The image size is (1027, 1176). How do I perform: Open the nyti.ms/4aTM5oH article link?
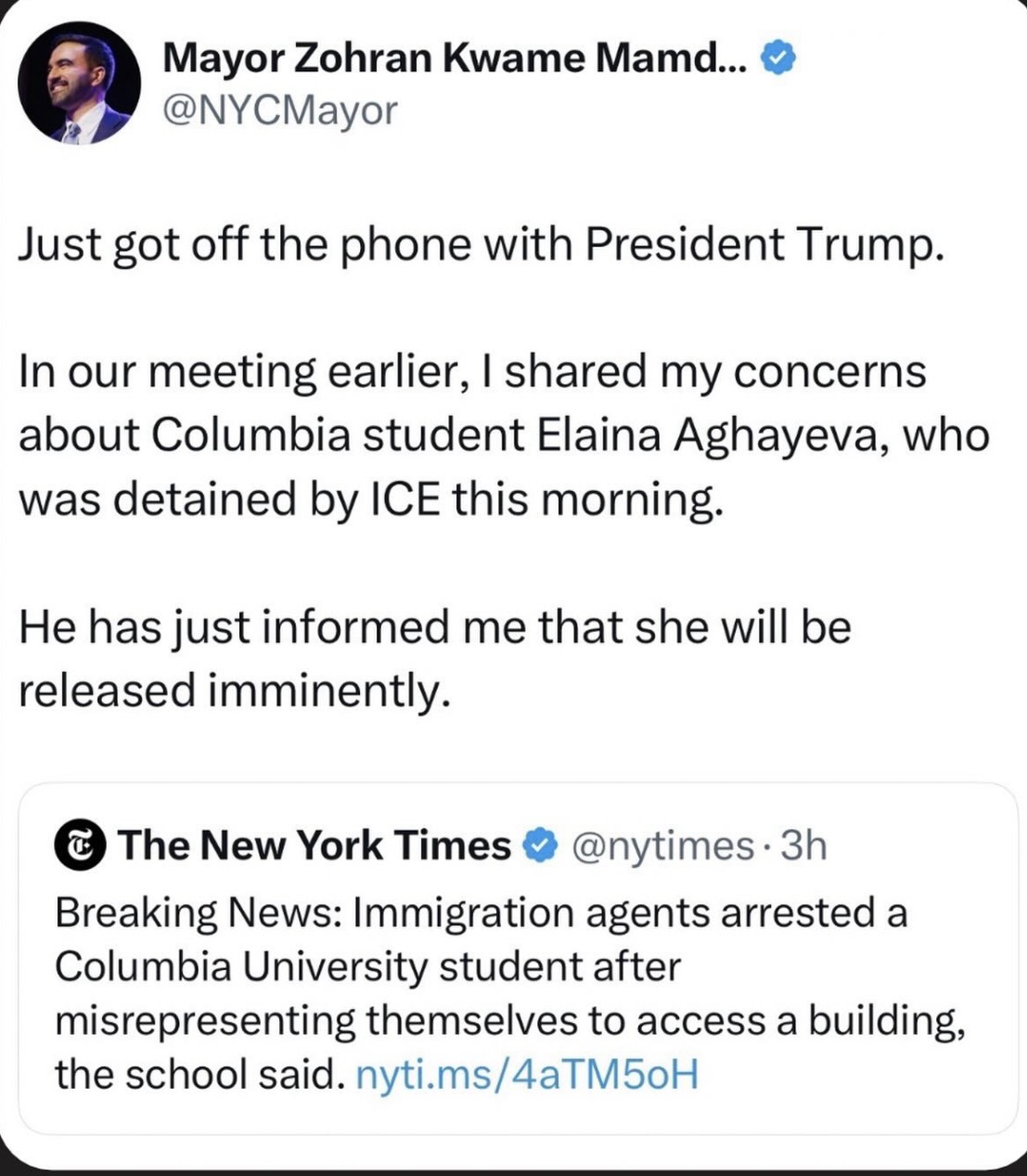click(526, 1075)
